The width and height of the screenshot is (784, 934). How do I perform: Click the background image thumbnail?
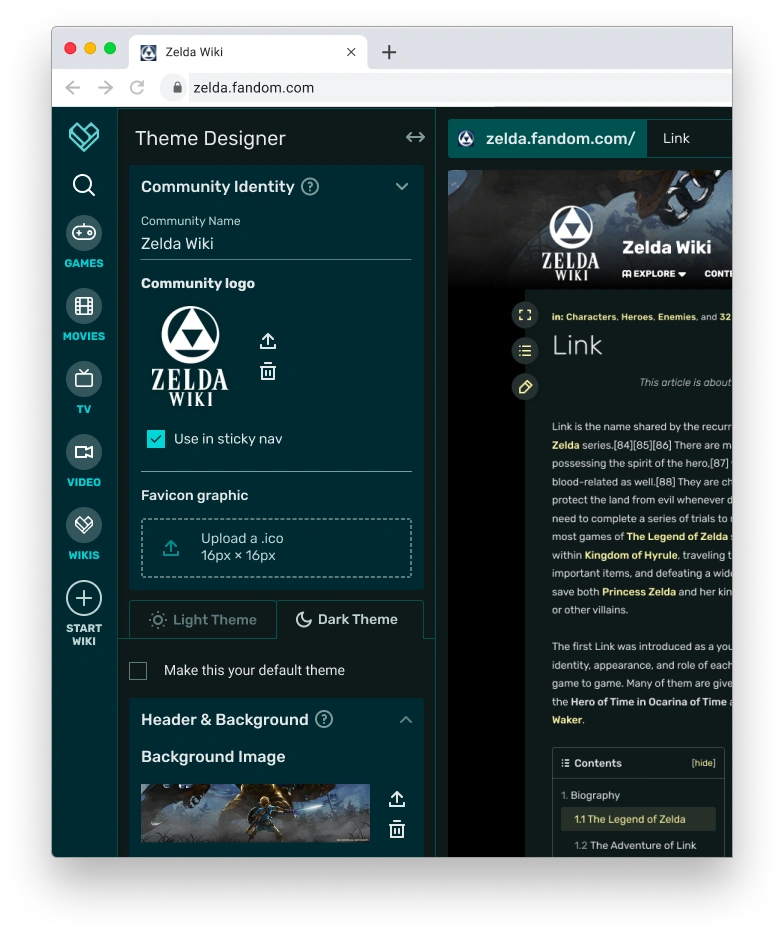tap(255, 812)
